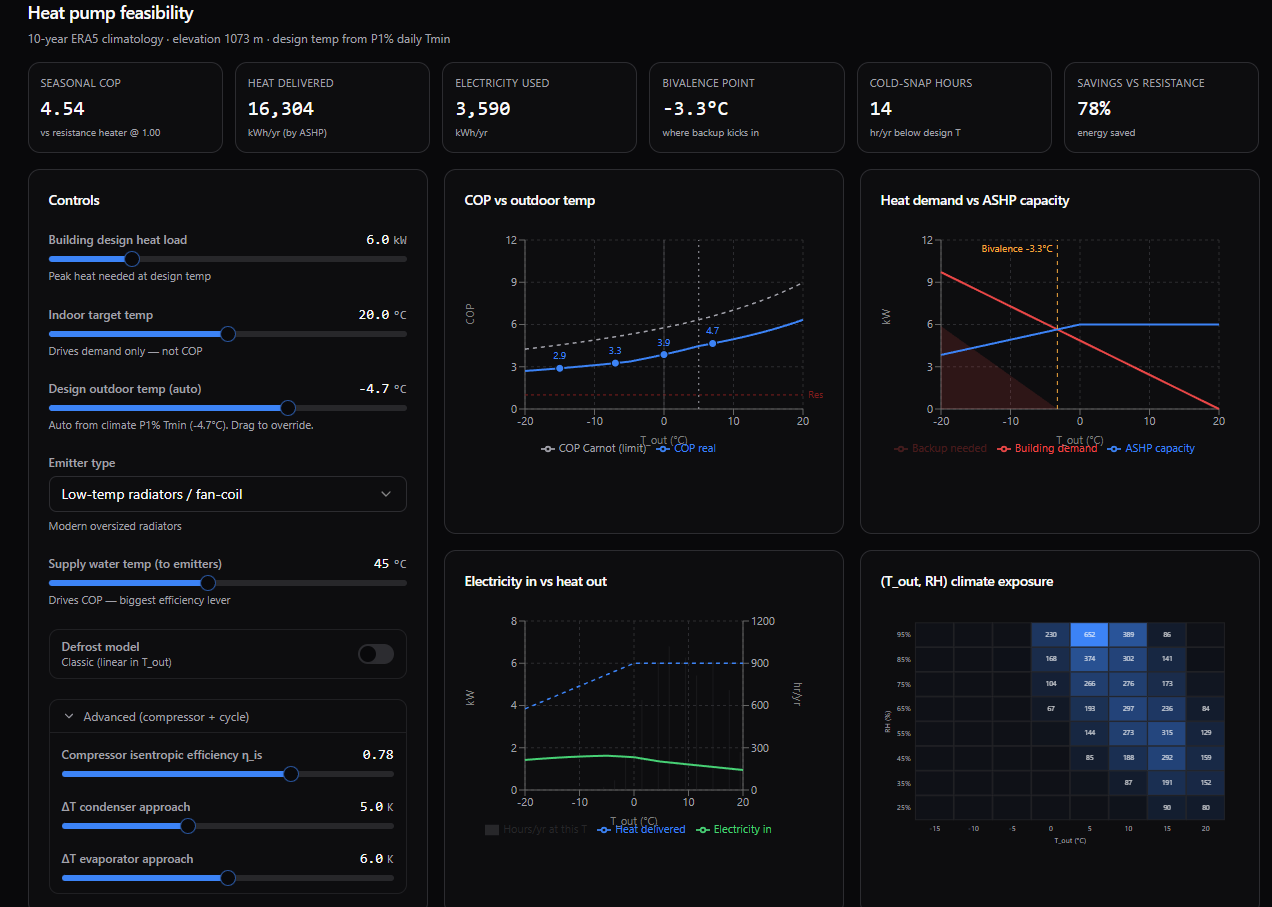Click the Heat Delivered 16,304 card

coord(332,108)
